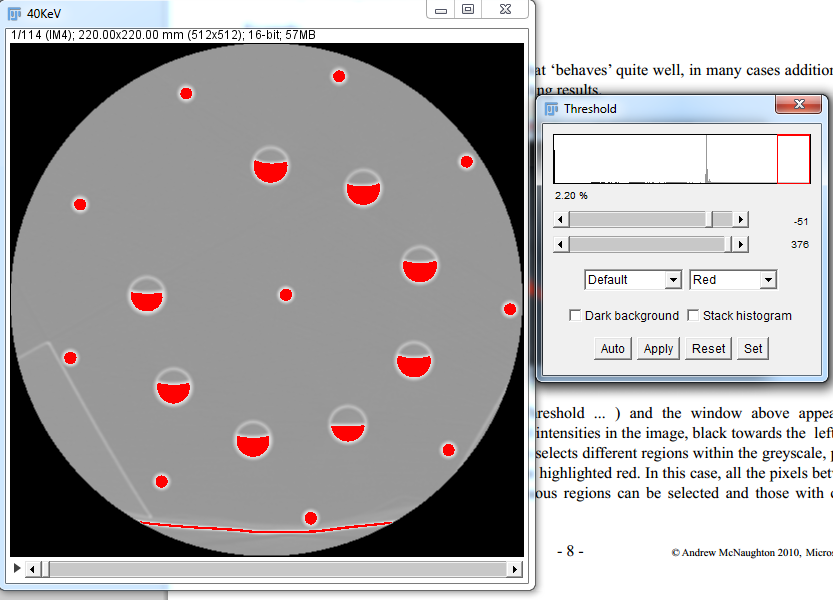Image resolution: width=833 pixels, height=600 pixels.
Task: Enable the Dark background checkbox
Action: coord(575,316)
